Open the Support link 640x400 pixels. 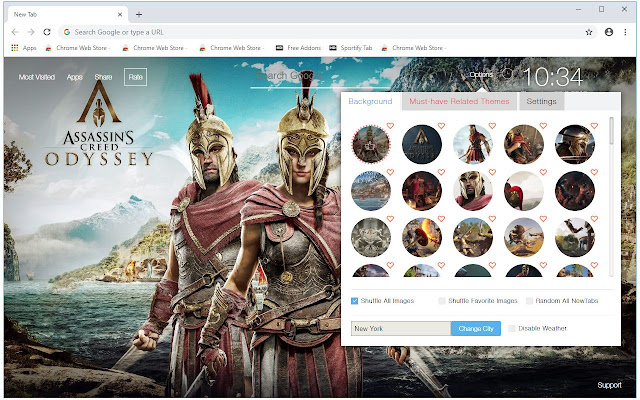pos(609,385)
